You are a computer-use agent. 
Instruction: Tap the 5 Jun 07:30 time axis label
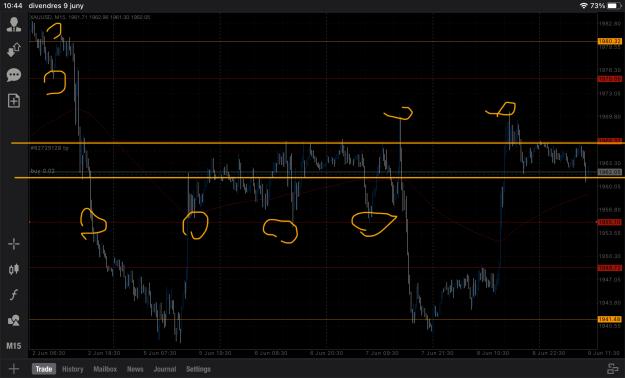click(159, 353)
